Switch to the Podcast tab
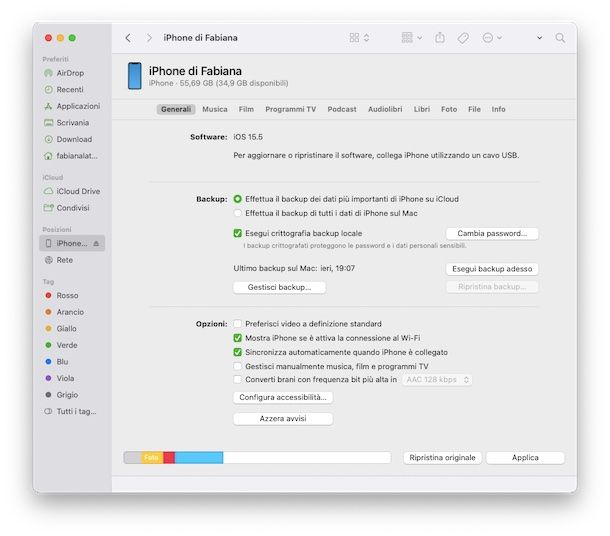The height and width of the screenshot is (536, 610). (x=342, y=109)
